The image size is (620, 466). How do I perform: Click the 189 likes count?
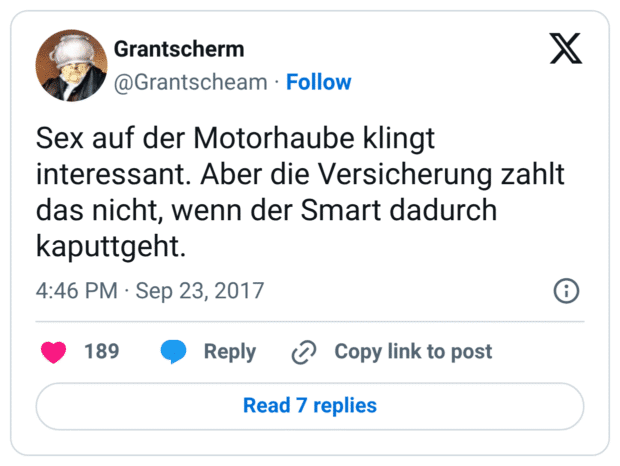click(x=101, y=351)
